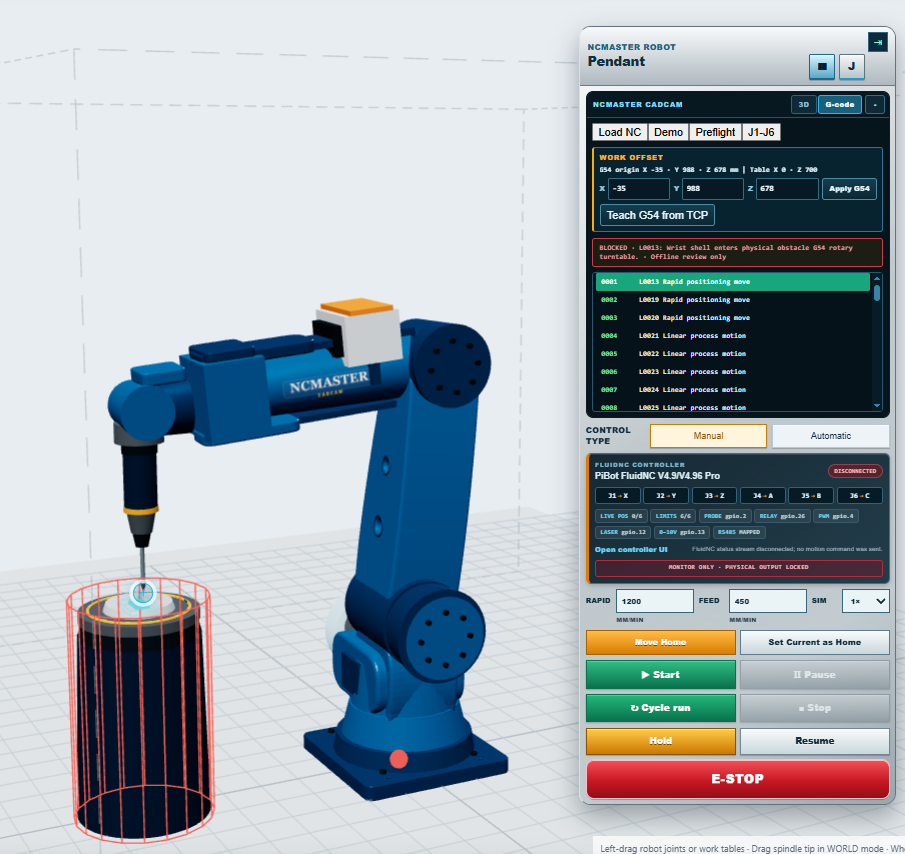Screen dimensions: 905x854
Task: Click the 0-10V gpio.13 chip
Action: pyautogui.click(x=682, y=532)
